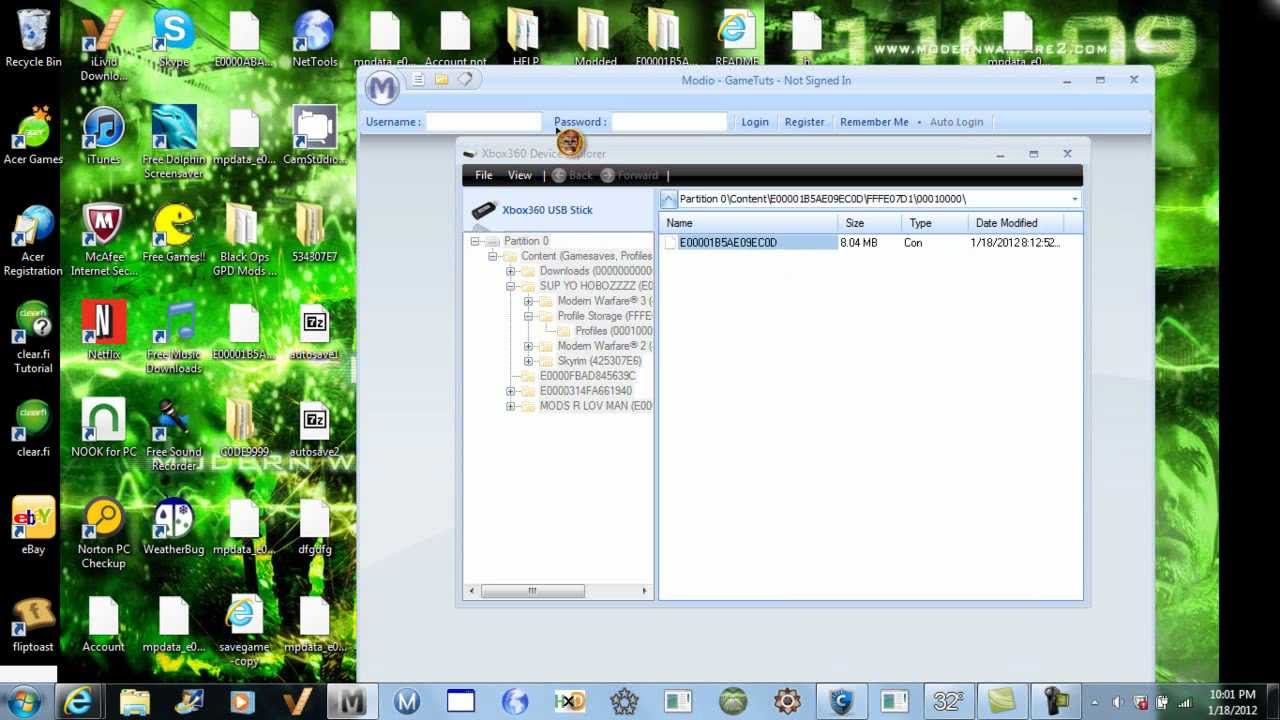Open the Norton PC Checkup shortcut
This screenshot has width=1280, height=720.
coord(103,533)
